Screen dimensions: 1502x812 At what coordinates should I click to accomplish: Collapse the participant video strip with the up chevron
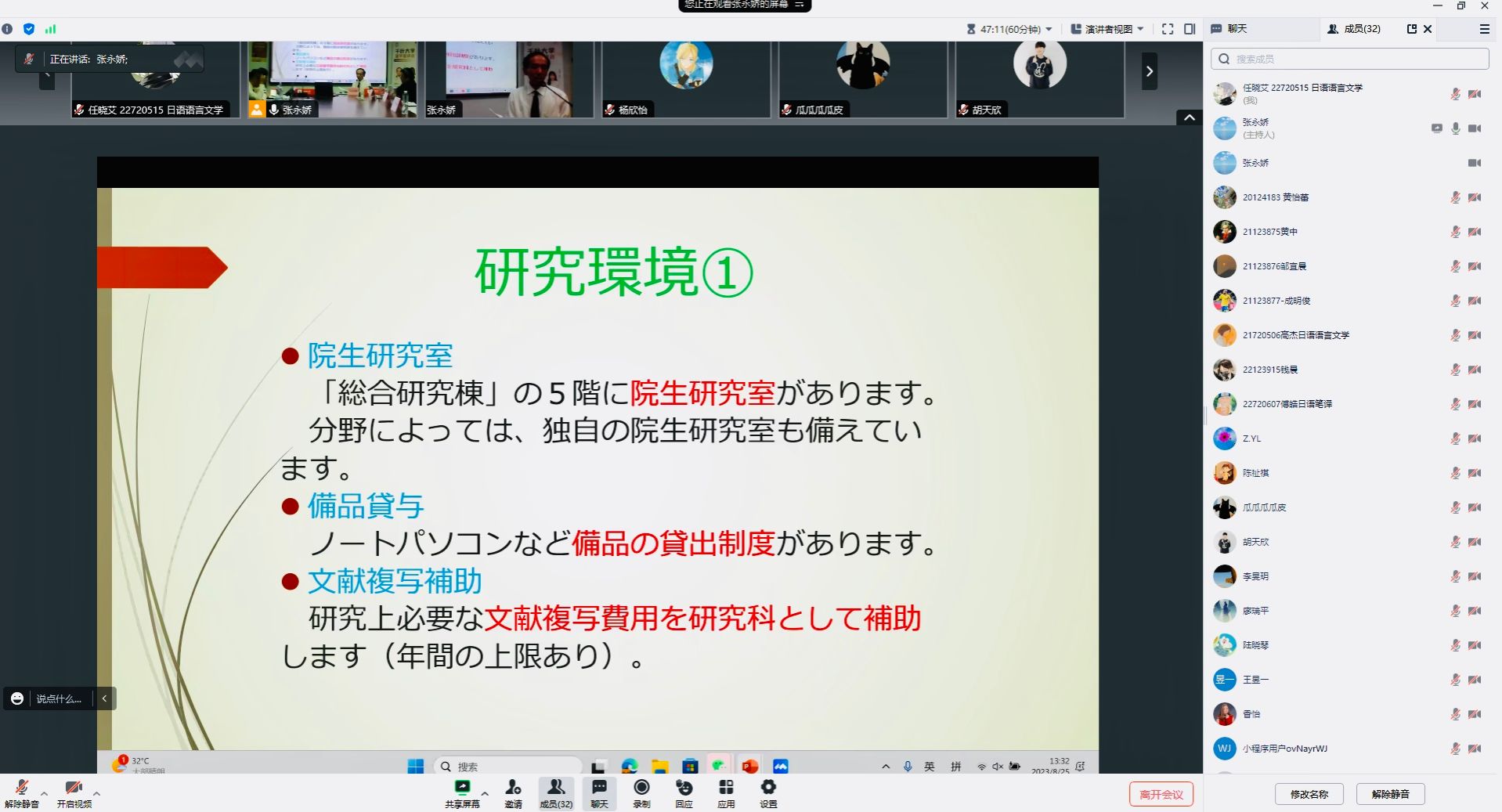pyautogui.click(x=1189, y=117)
